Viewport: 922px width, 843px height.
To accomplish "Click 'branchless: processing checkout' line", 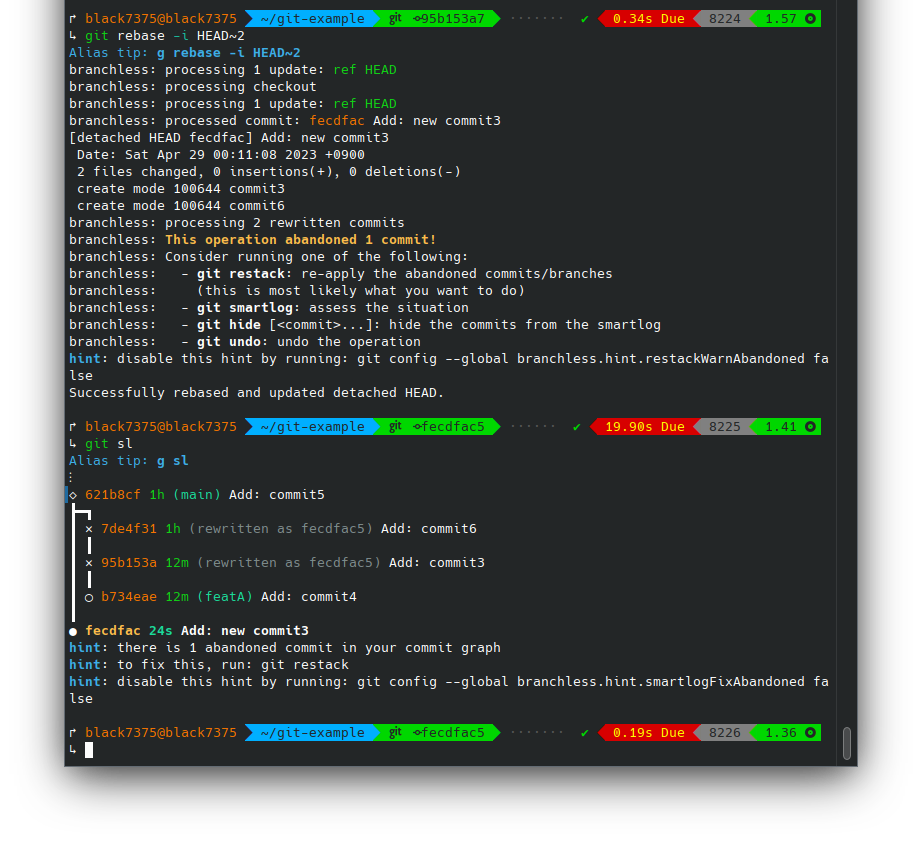I will 193,87.
